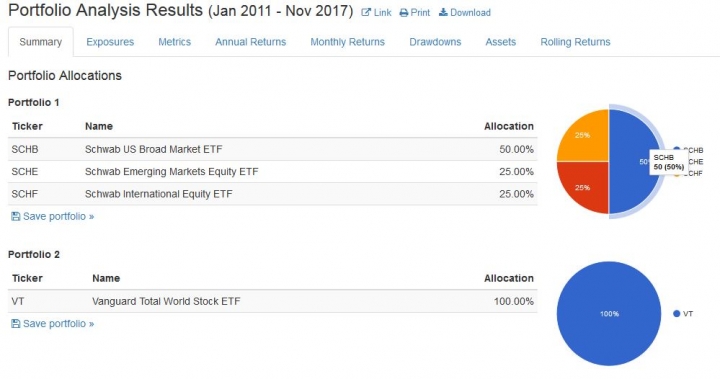720x379 pixels.
Task: Click the Link share icon
Action: (366, 13)
